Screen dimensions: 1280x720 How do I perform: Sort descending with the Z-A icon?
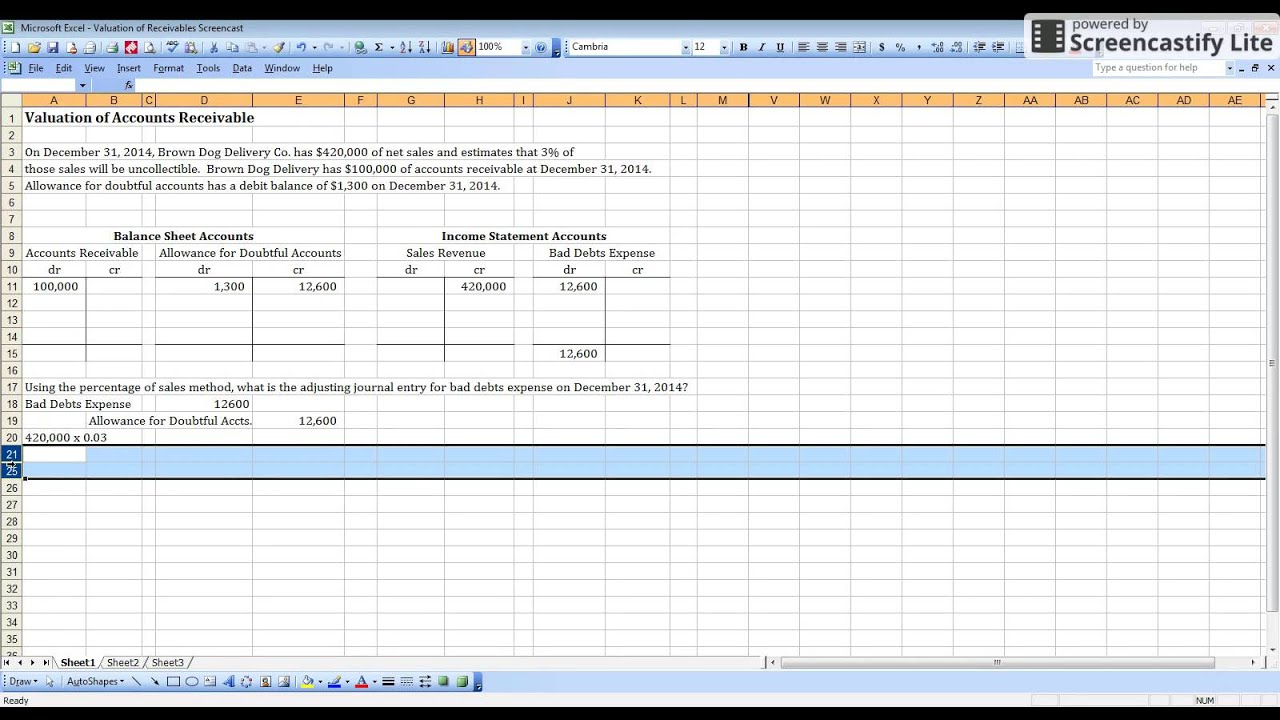pos(425,47)
